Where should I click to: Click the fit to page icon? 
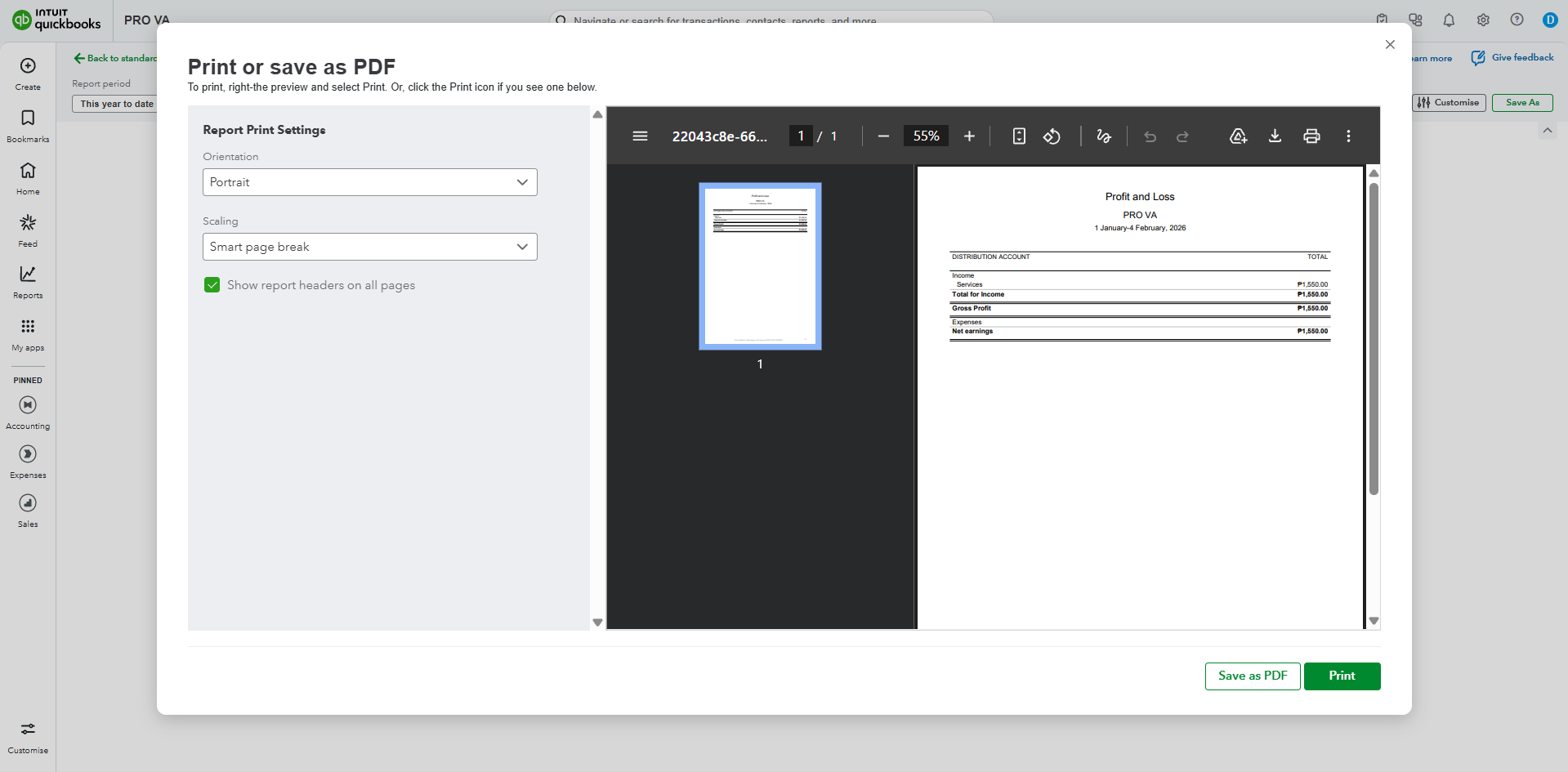(x=1019, y=136)
